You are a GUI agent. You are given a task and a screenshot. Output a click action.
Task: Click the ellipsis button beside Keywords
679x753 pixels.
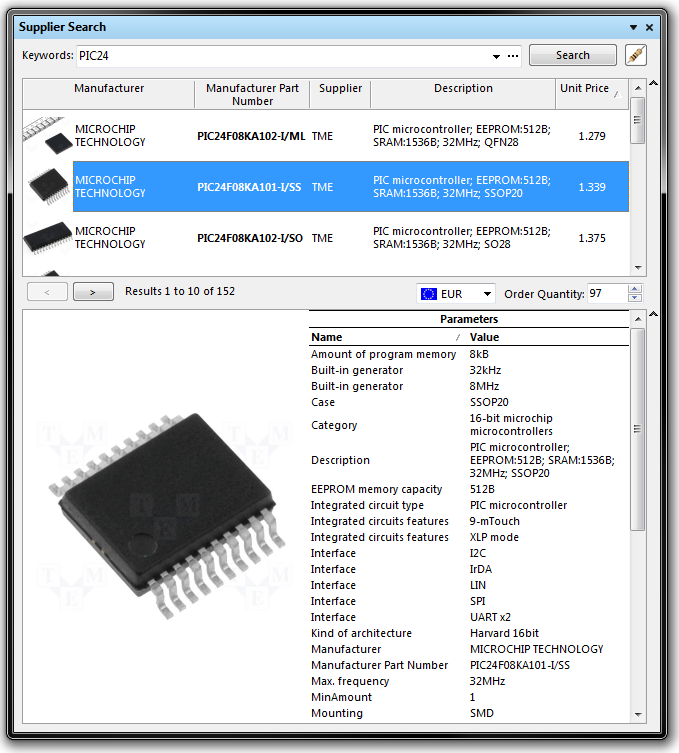click(x=513, y=56)
